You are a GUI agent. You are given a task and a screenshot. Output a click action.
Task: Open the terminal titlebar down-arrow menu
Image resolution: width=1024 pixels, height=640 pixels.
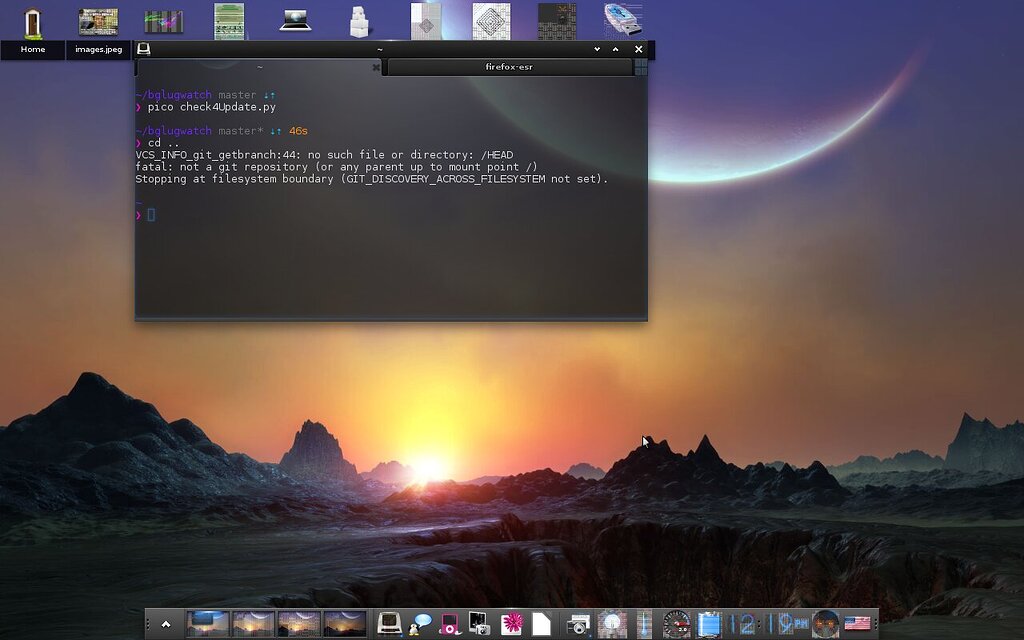coord(597,48)
